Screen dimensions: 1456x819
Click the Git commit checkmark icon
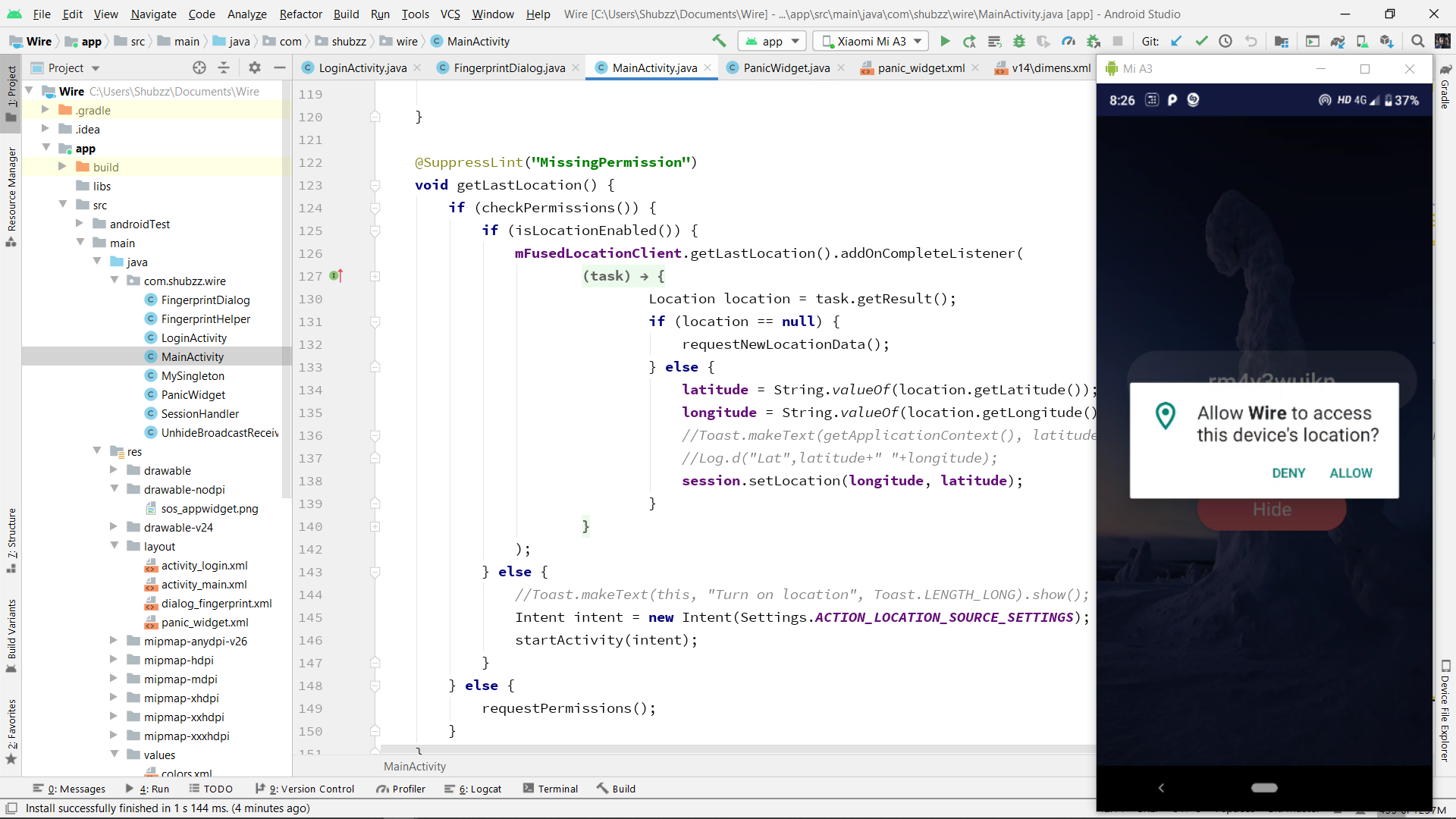pos(1201,41)
